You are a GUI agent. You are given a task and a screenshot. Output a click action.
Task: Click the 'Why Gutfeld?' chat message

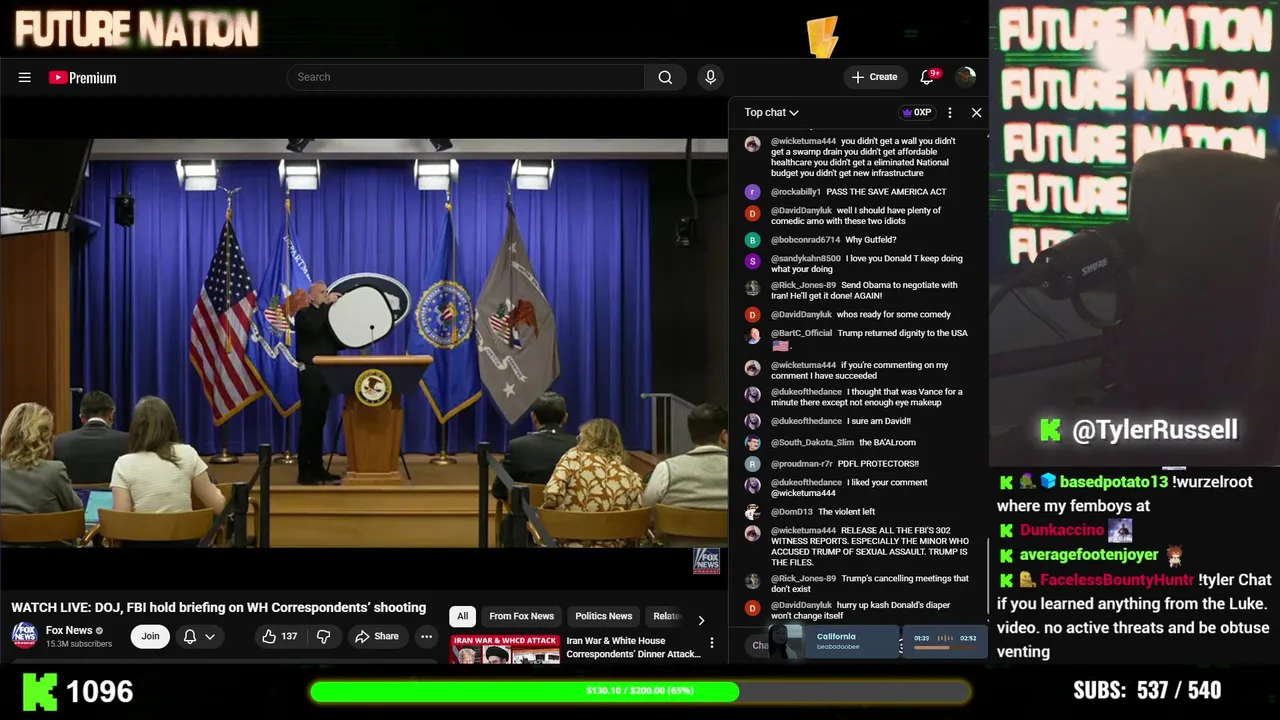click(x=871, y=240)
